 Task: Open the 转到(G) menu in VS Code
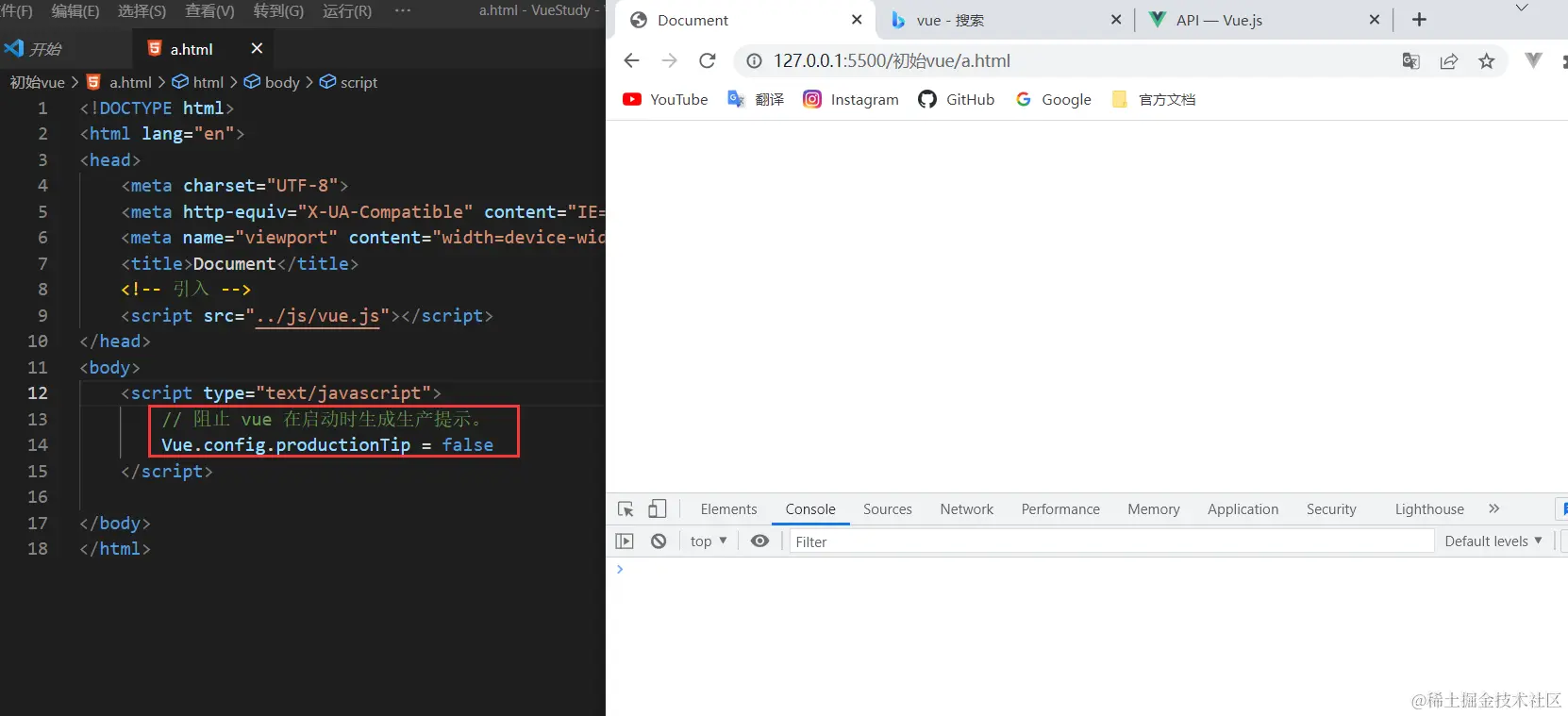pos(278,11)
